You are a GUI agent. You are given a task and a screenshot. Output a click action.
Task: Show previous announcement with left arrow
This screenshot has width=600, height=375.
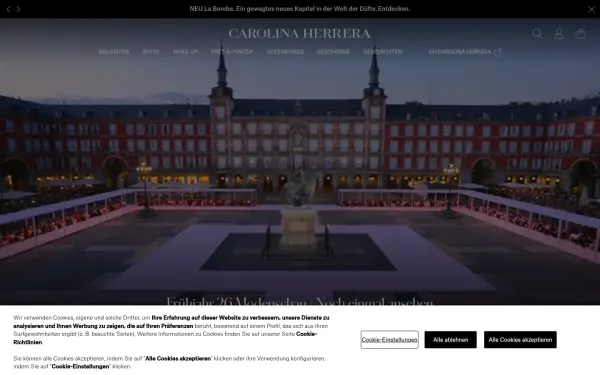click(8, 9)
